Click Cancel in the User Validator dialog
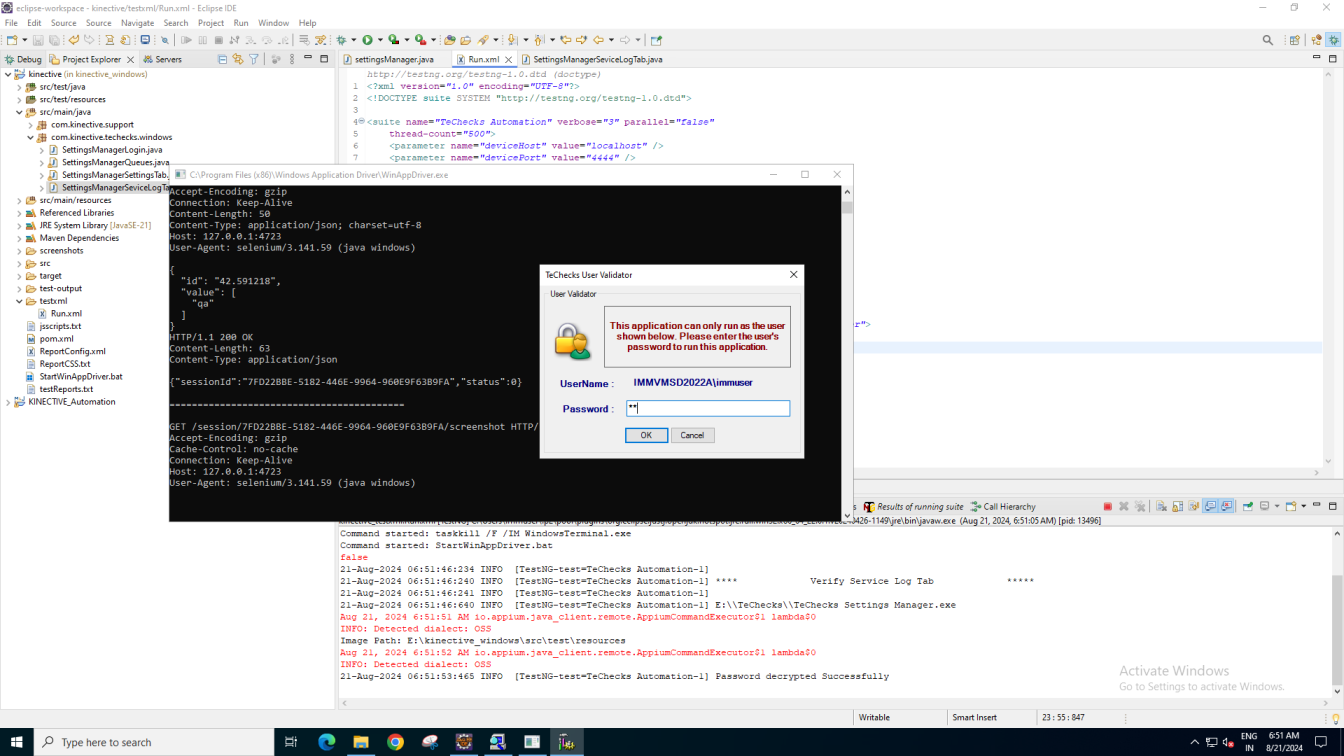The image size is (1344, 756). (x=692, y=435)
